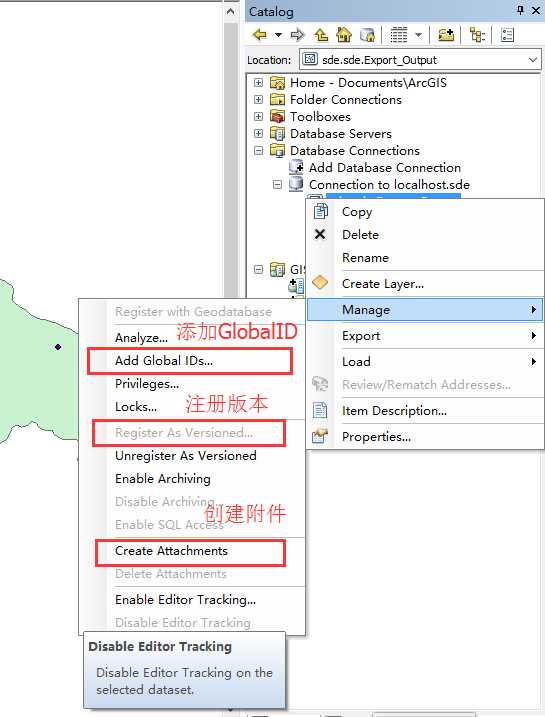The image size is (545, 717).
Task: Click Unregister As Versioned entry
Action: tap(192, 456)
